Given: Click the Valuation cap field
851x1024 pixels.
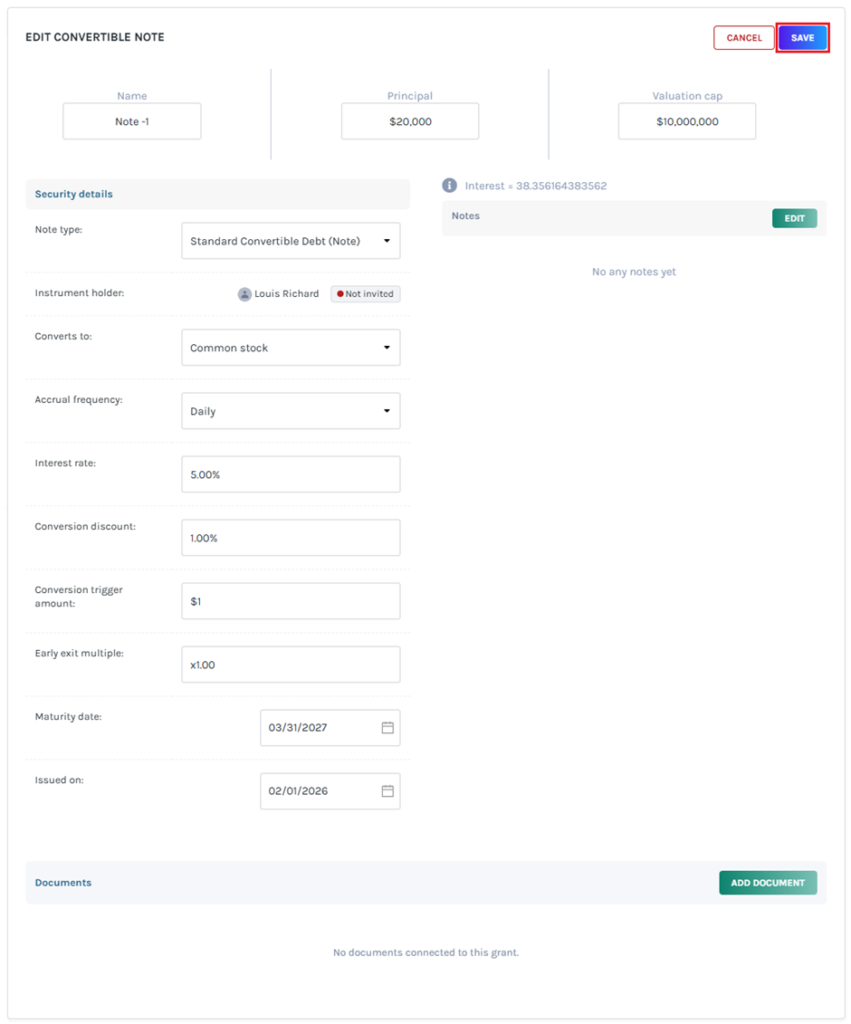Looking at the screenshot, I should click(x=687, y=121).
